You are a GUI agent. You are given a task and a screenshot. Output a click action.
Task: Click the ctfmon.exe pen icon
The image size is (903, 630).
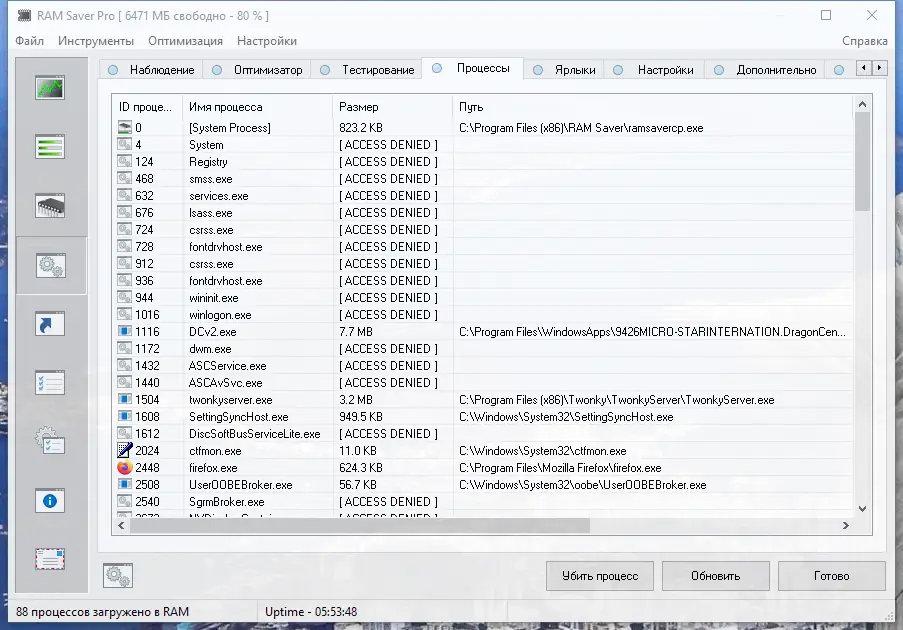pyautogui.click(x=124, y=450)
